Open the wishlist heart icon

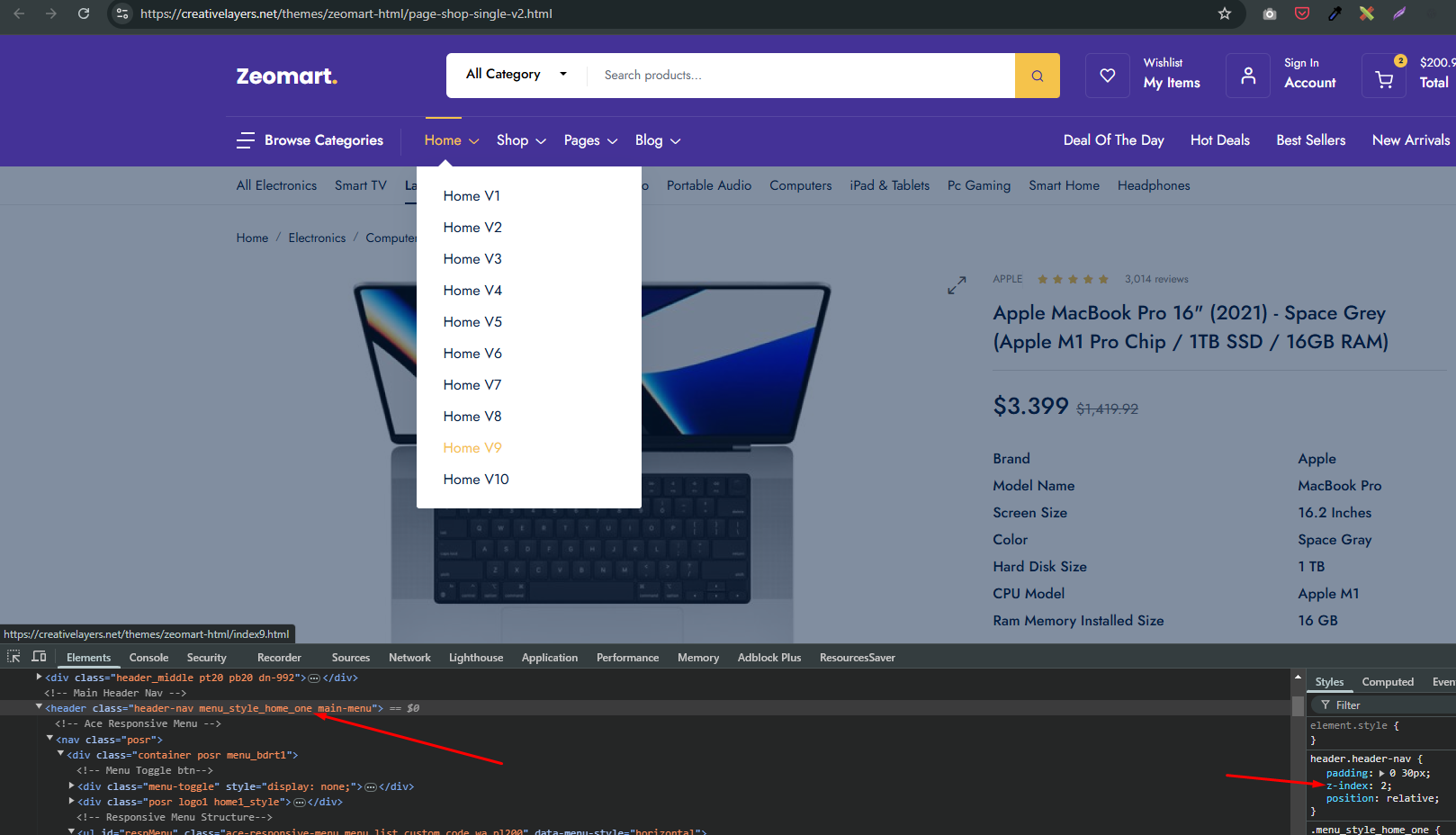(1108, 76)
